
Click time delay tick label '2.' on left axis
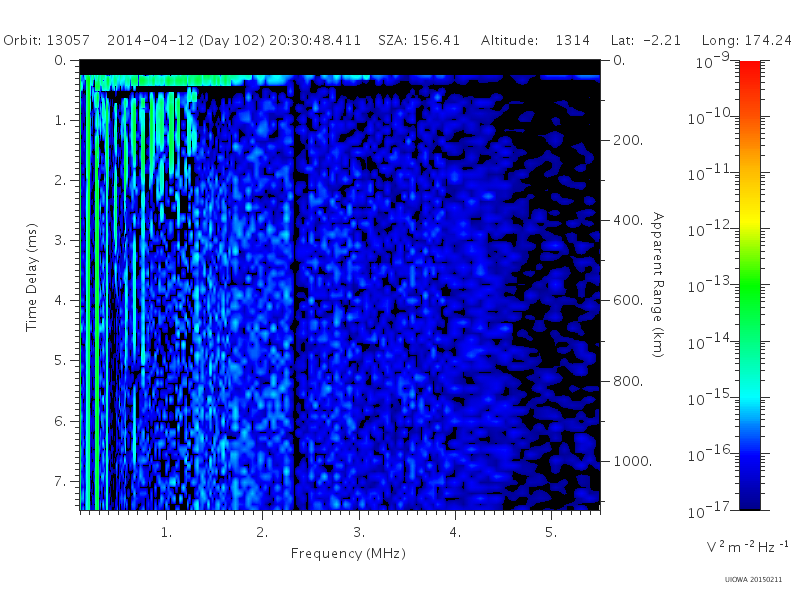click(x=60, y=181)
